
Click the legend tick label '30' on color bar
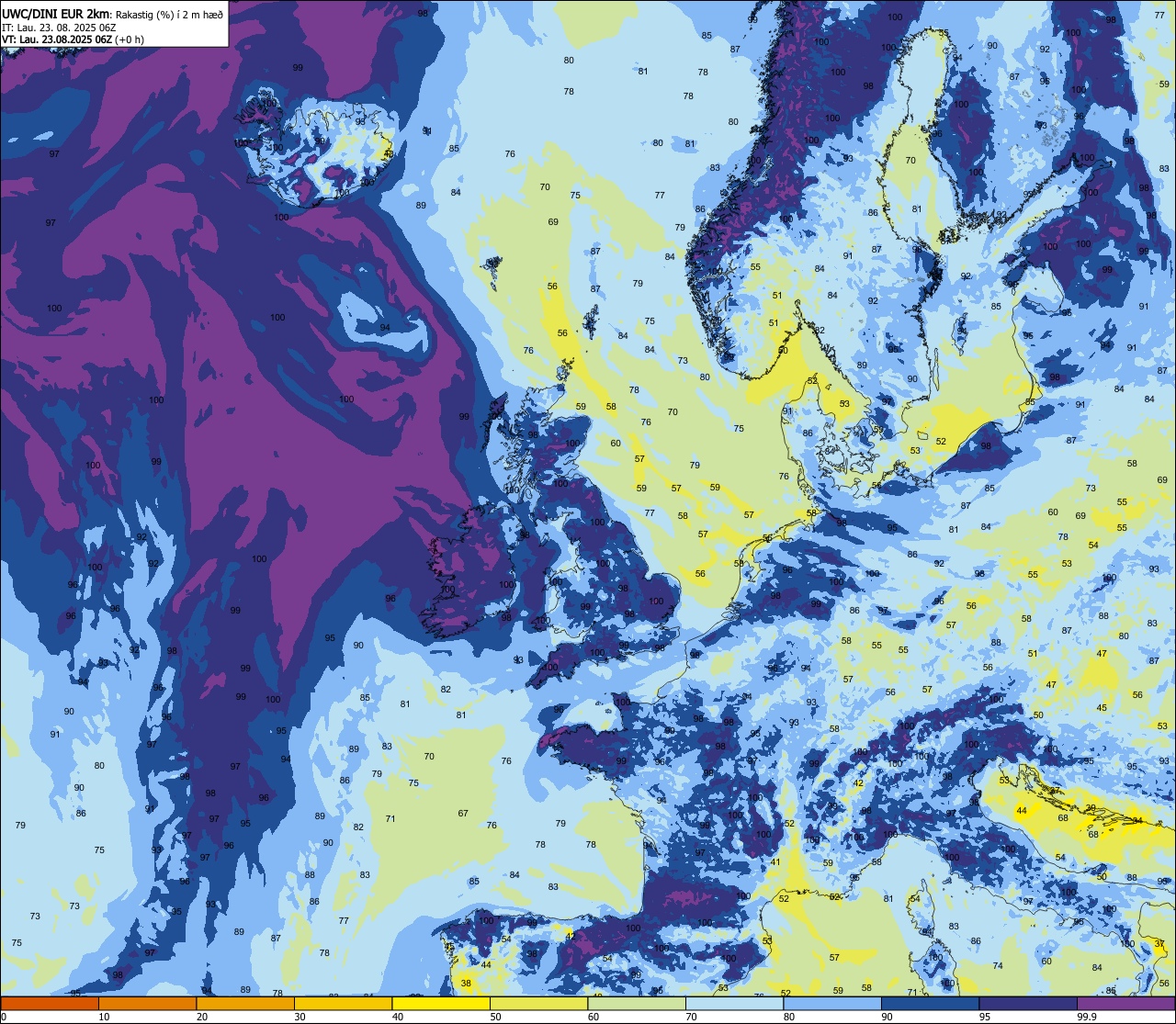tap(300, 1017)
